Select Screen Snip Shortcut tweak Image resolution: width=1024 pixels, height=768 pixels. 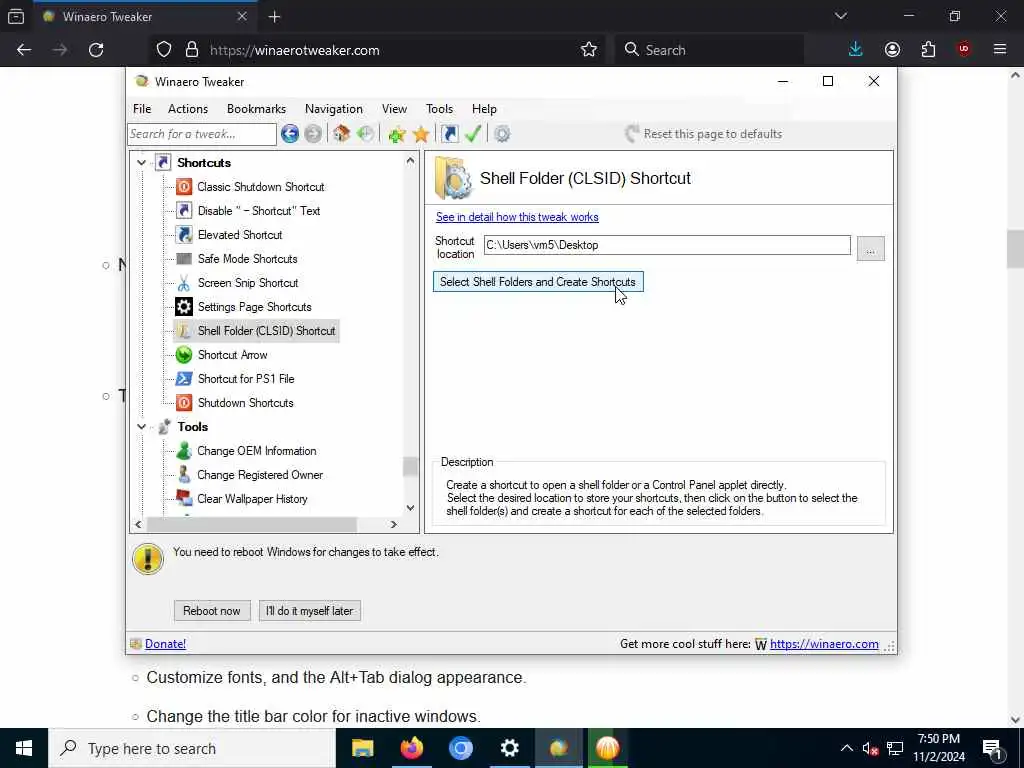point(248,283)
